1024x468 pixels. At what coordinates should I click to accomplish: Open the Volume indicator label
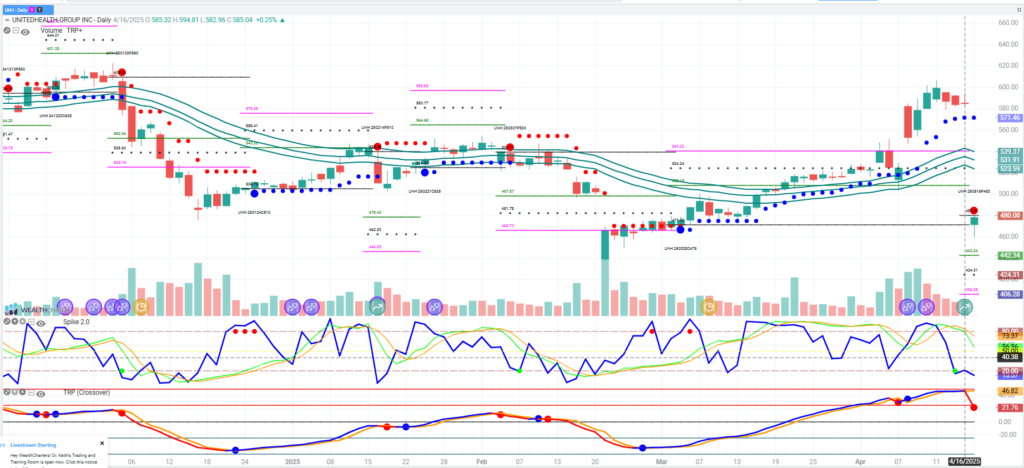(x=52, y=30)
